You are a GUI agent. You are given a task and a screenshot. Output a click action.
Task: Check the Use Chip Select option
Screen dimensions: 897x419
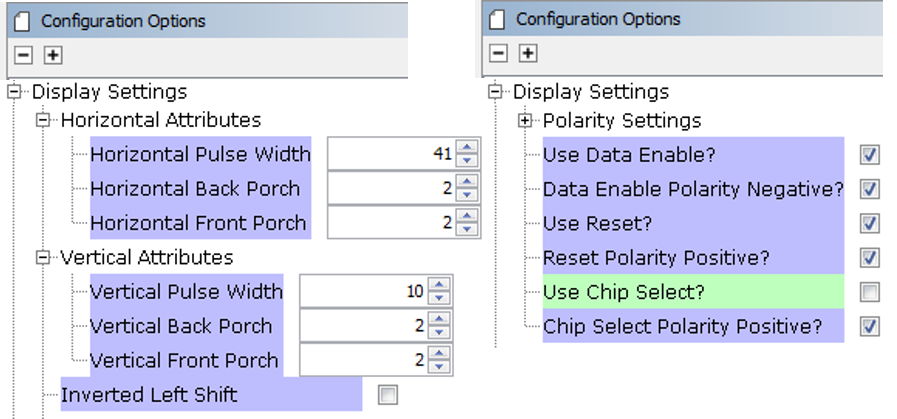click(x=870, y=292)
